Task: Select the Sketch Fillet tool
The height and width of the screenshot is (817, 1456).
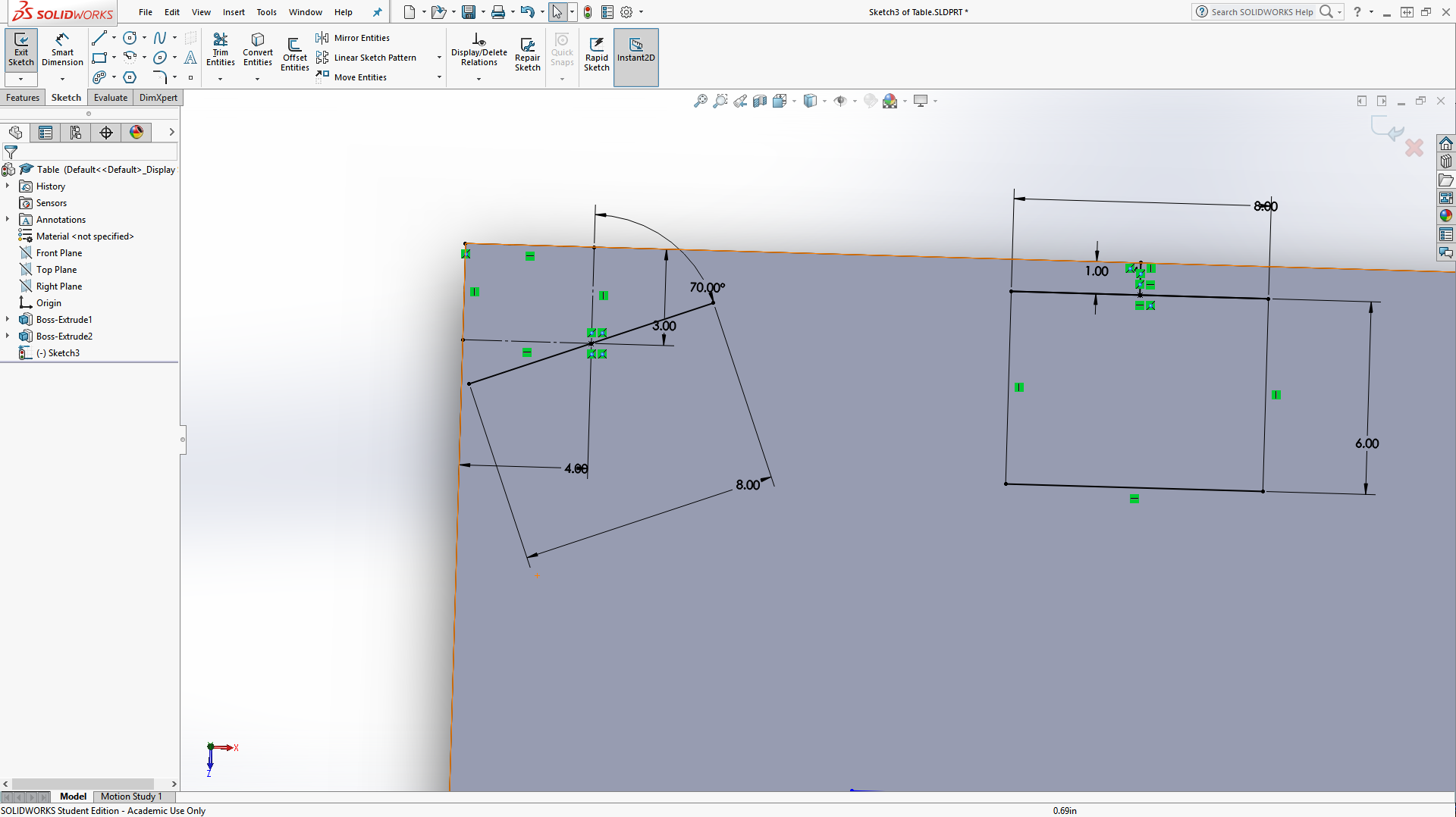Action: point(160,77)
